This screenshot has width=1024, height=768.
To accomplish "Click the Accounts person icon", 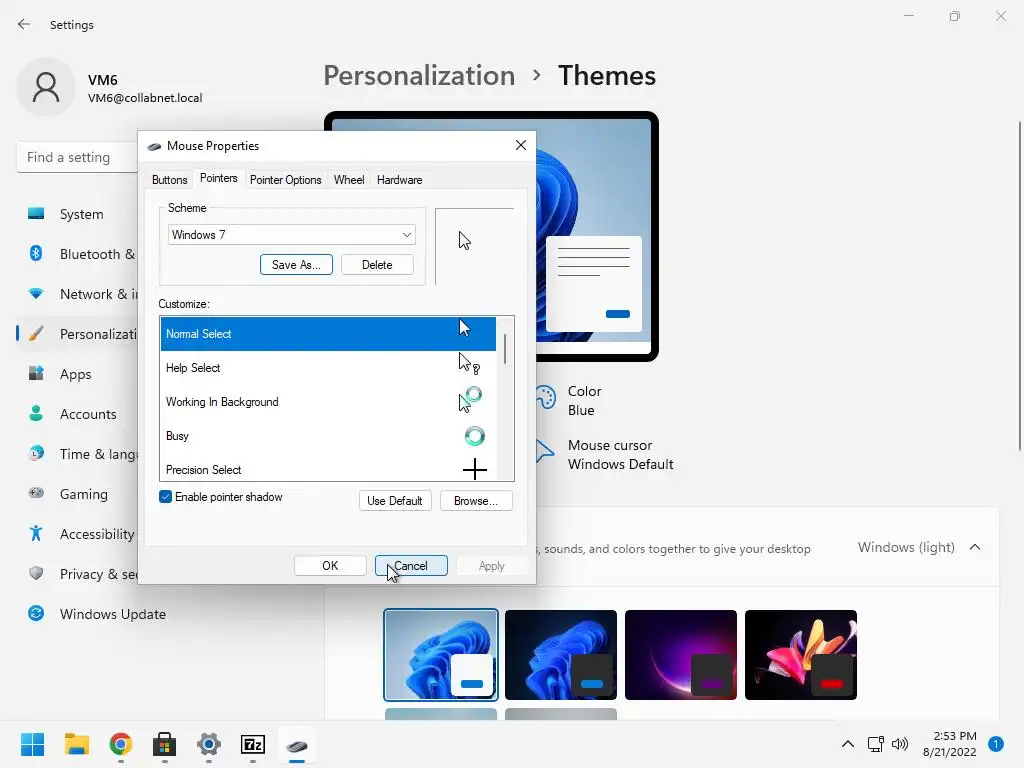I will tap(36, 413).
